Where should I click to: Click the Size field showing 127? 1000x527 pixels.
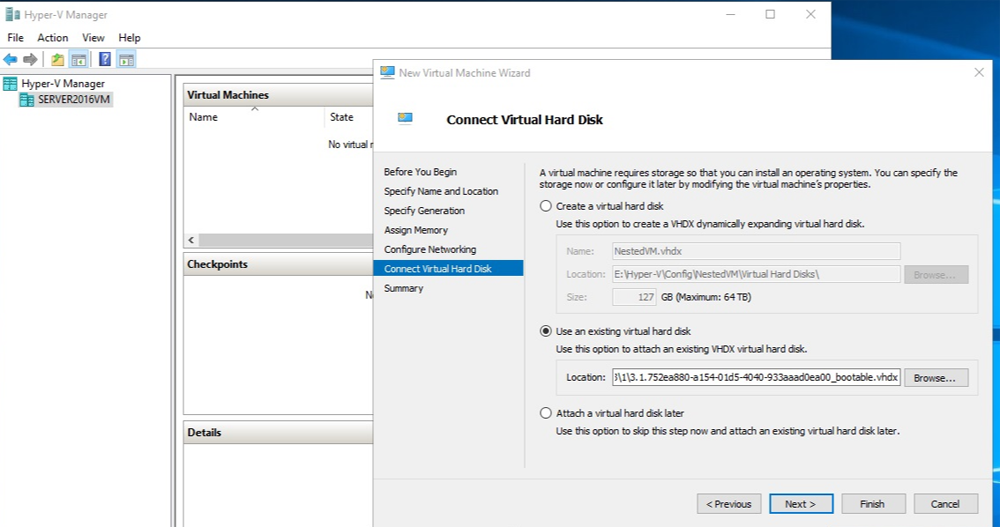(x=634, y=297)
